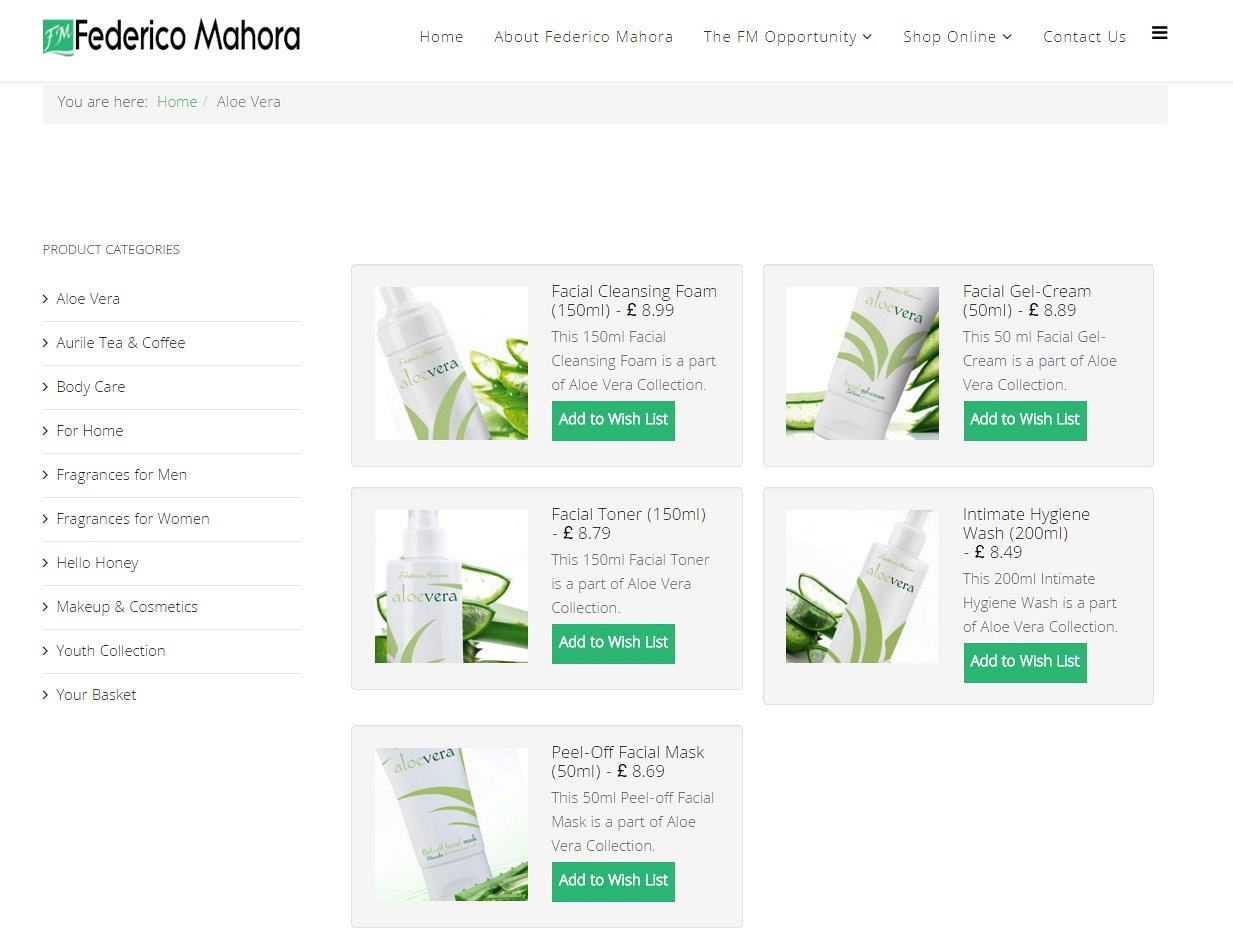Open Makeup & Cosmetics category
This screenshot has height=939, width=1233.
coord(127,607)
